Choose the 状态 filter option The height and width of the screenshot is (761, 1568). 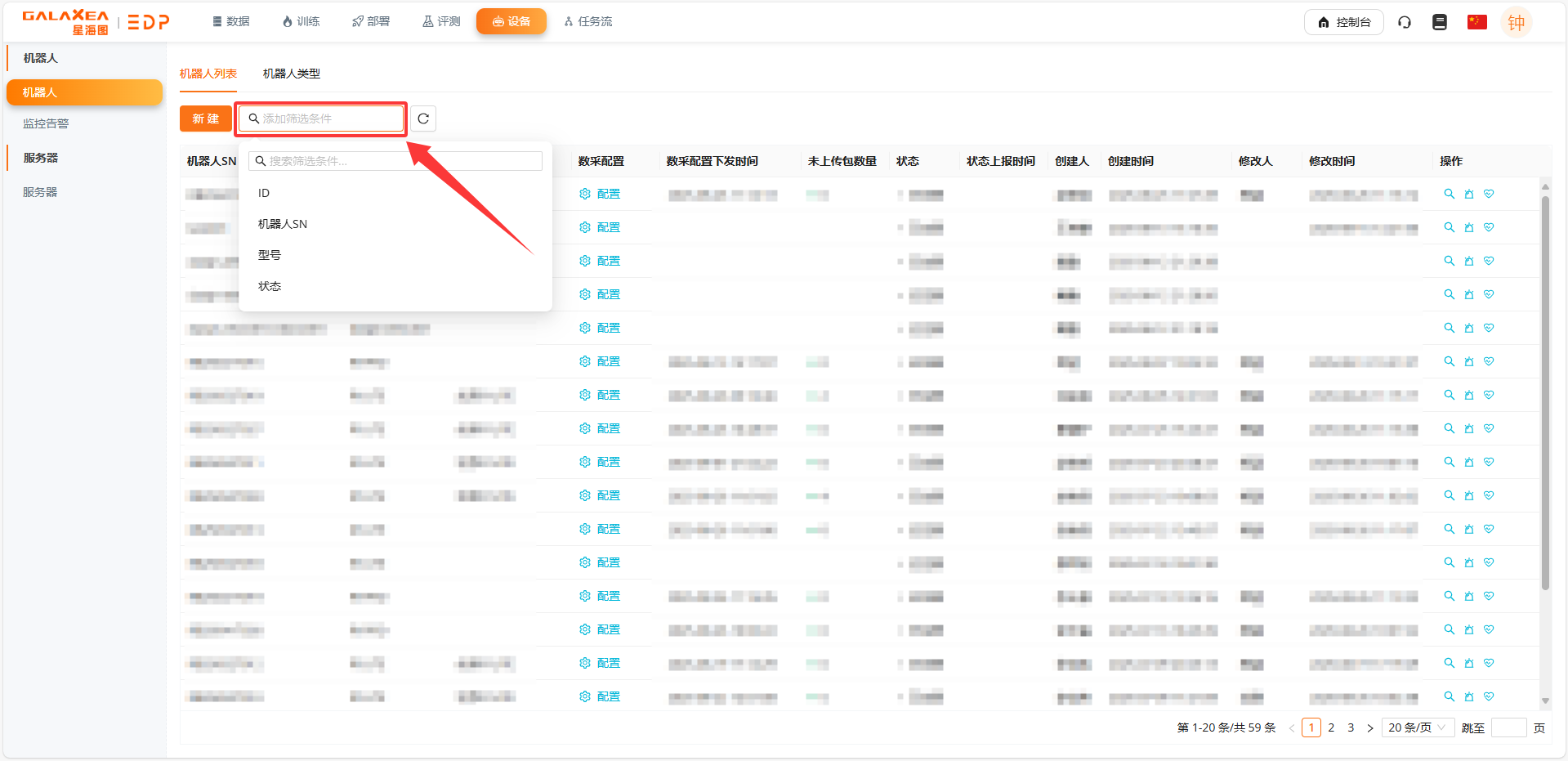270,286
